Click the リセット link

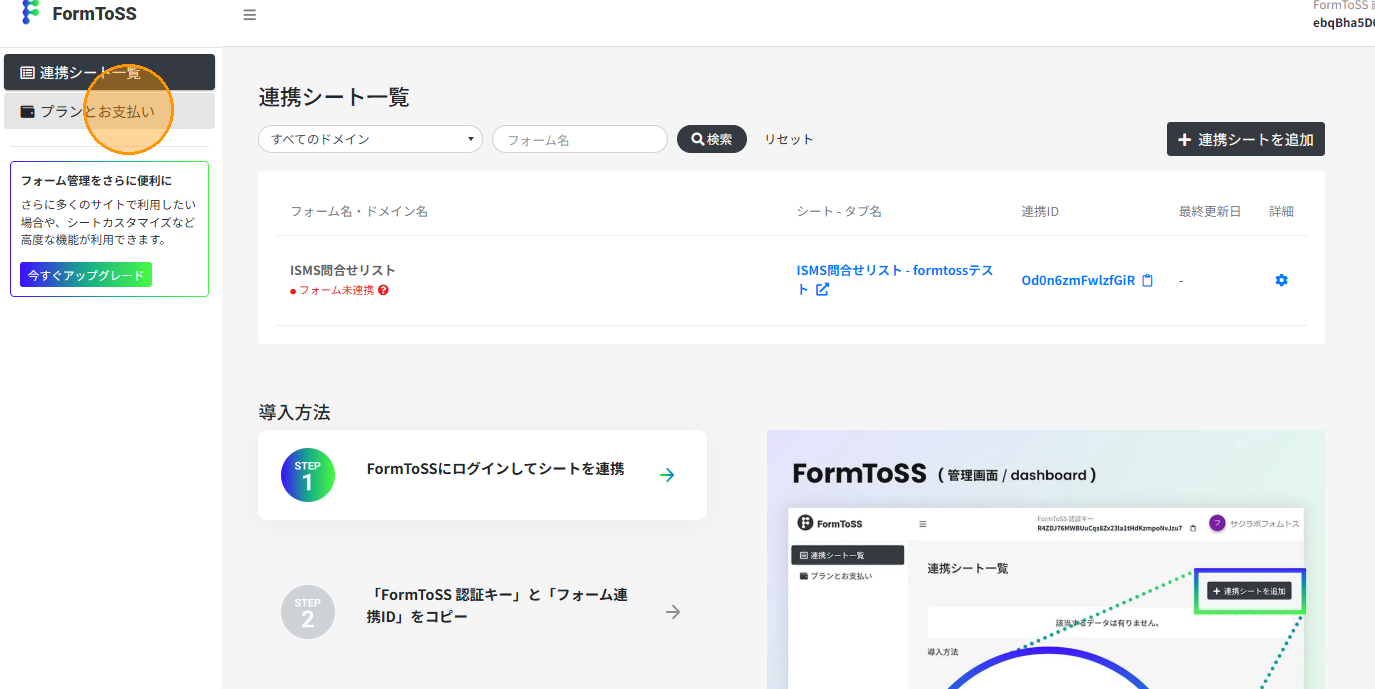[x=789, y=139]
